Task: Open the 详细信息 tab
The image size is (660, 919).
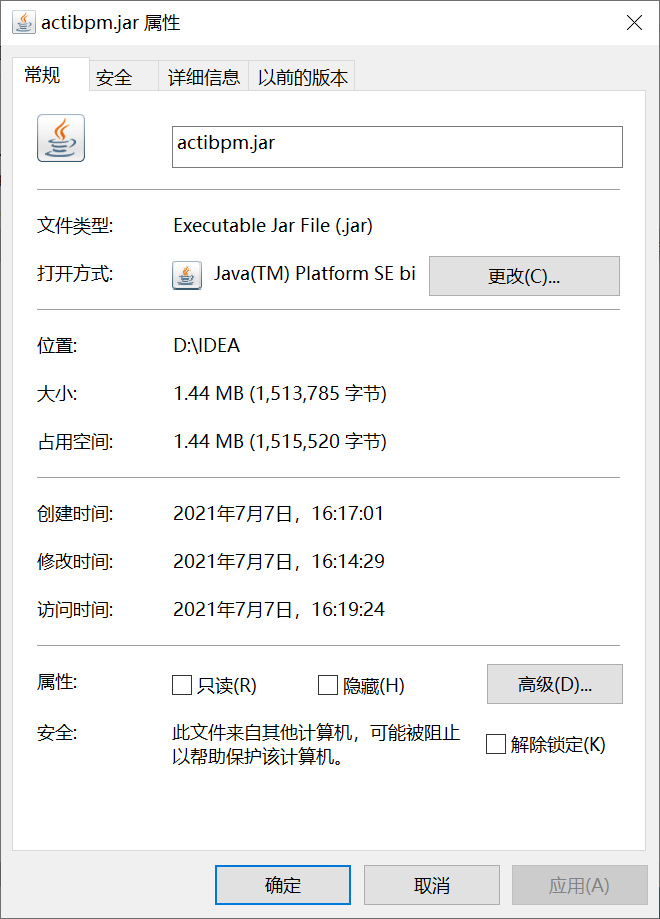Action: point(203,77)
